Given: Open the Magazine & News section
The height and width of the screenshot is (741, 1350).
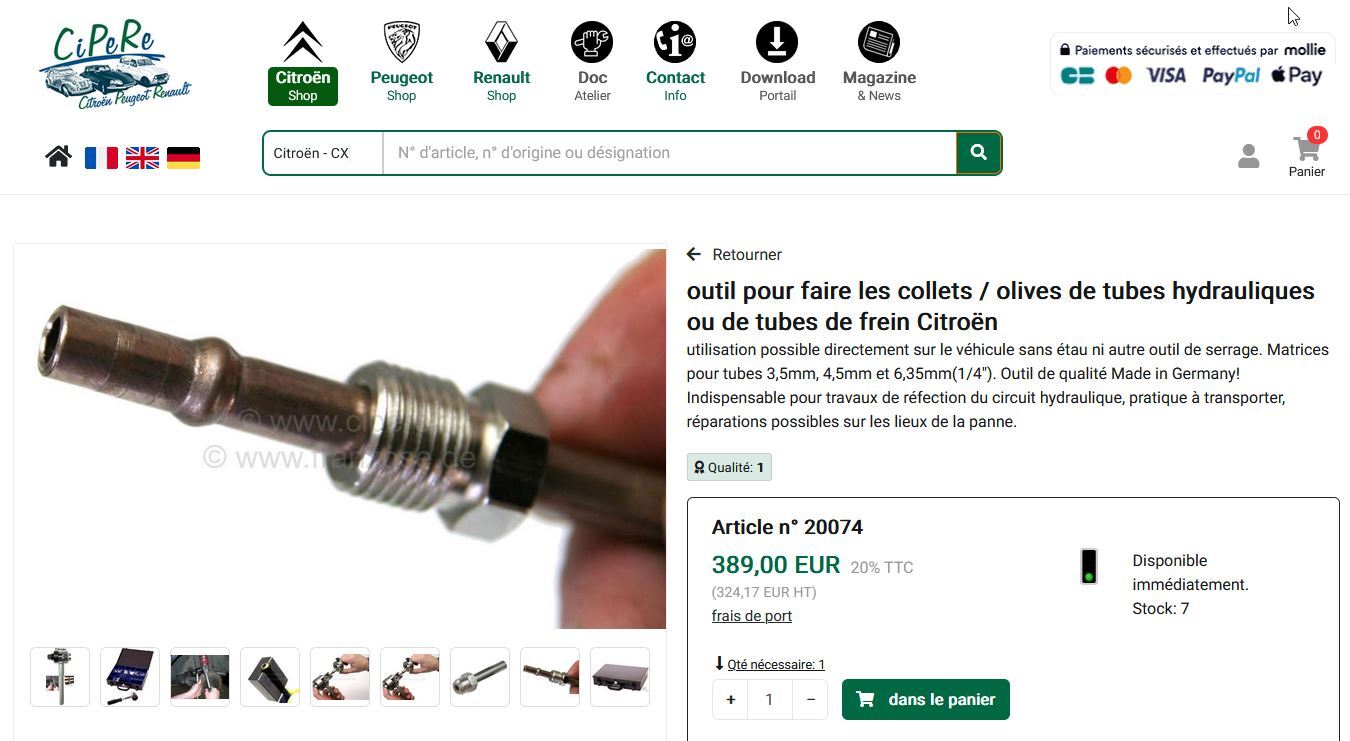Looking at the screenshot, I should 879,63.
